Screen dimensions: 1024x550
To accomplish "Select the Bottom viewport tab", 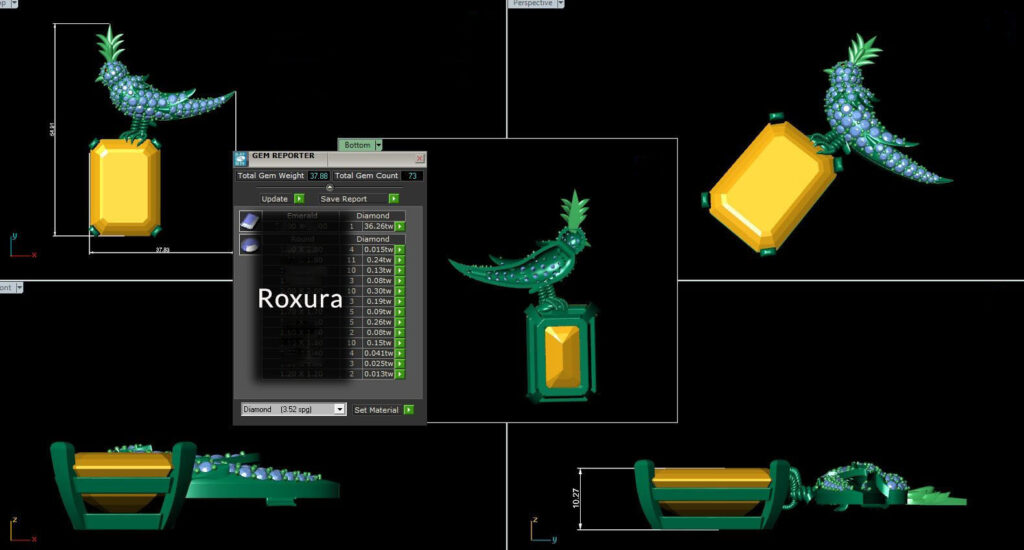I will tap(356, 145).
